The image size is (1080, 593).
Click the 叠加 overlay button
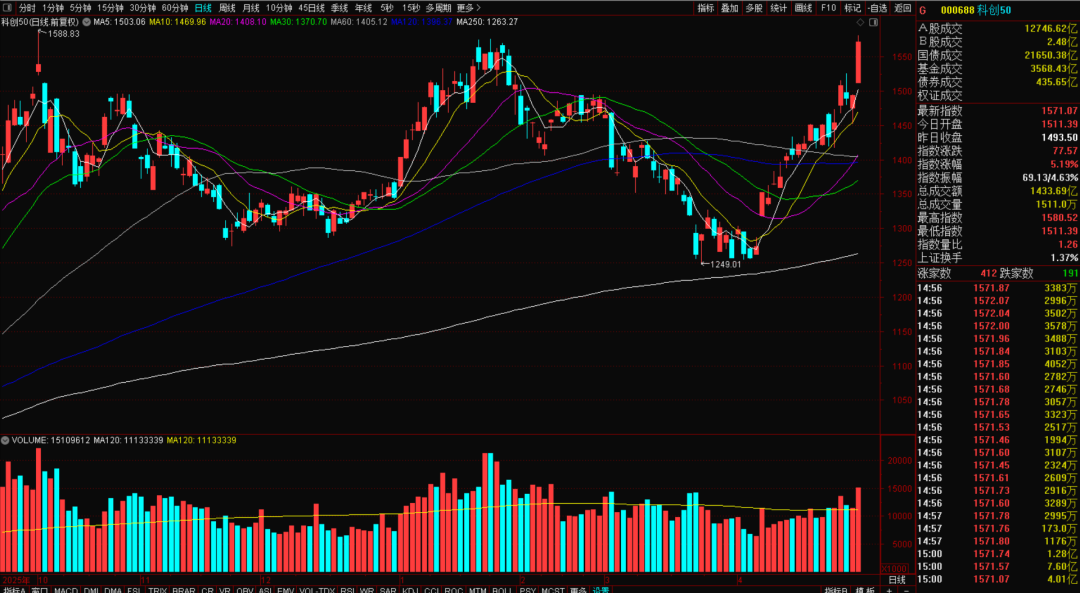click(730, 8)
